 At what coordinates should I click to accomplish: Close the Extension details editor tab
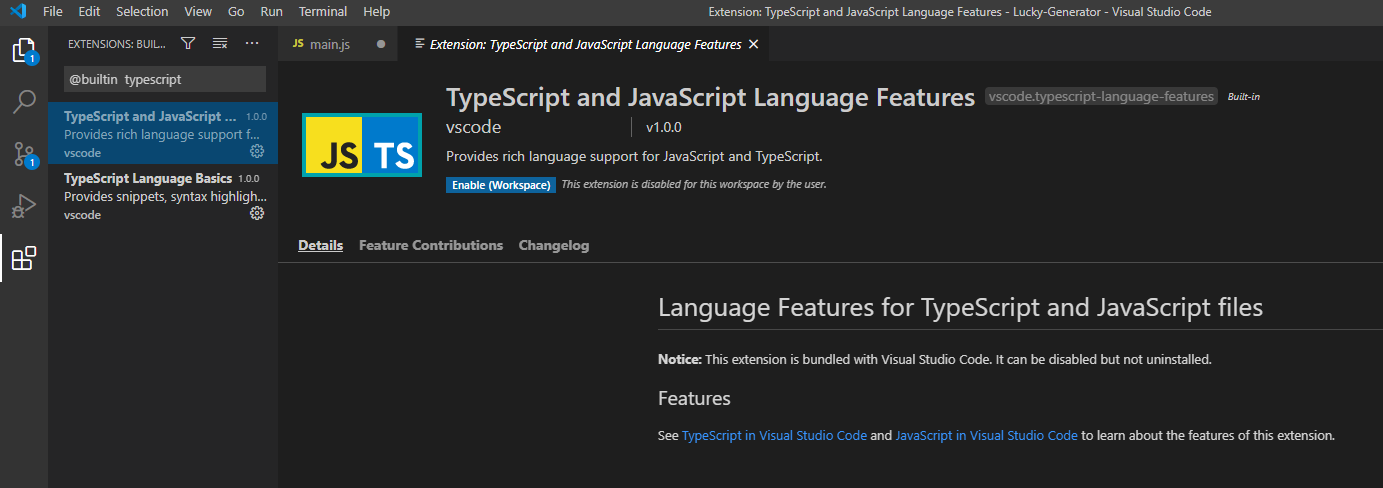coord(754,45)
